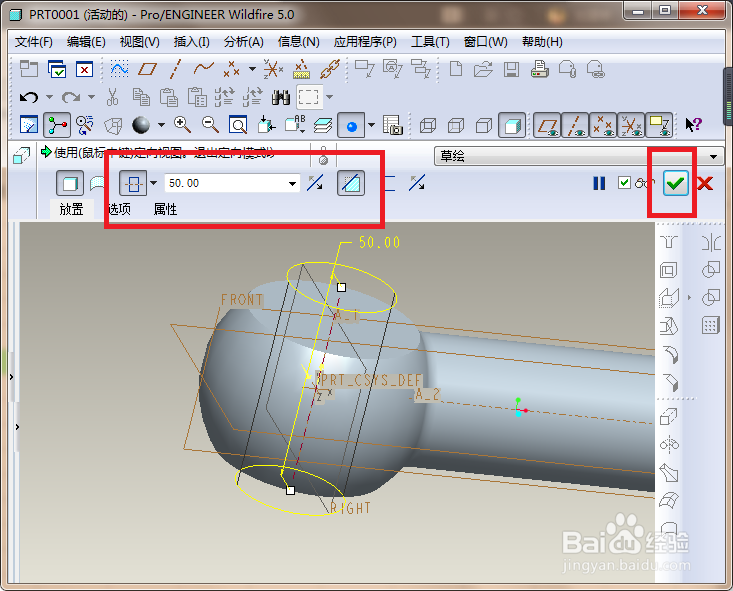The height and width of the screenshot is (591, 733).
Task: Toggle coordinate system display
Action: pos(631,125)
